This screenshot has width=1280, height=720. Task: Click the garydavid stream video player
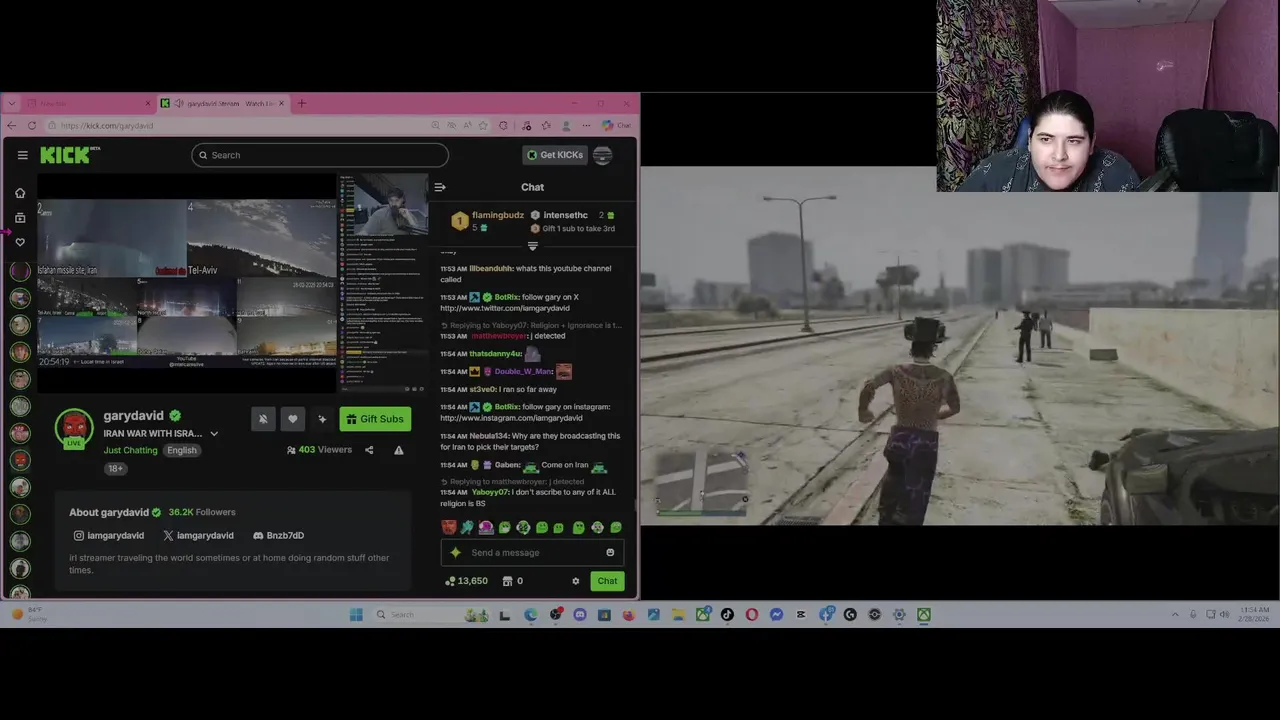coord(232,284)
